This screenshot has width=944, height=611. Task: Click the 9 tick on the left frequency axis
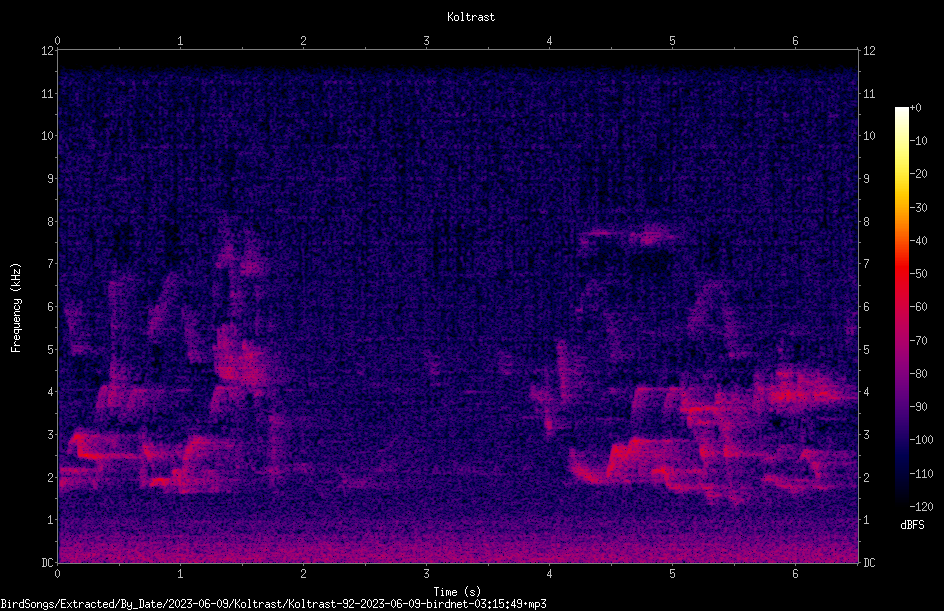pos(50,179)
